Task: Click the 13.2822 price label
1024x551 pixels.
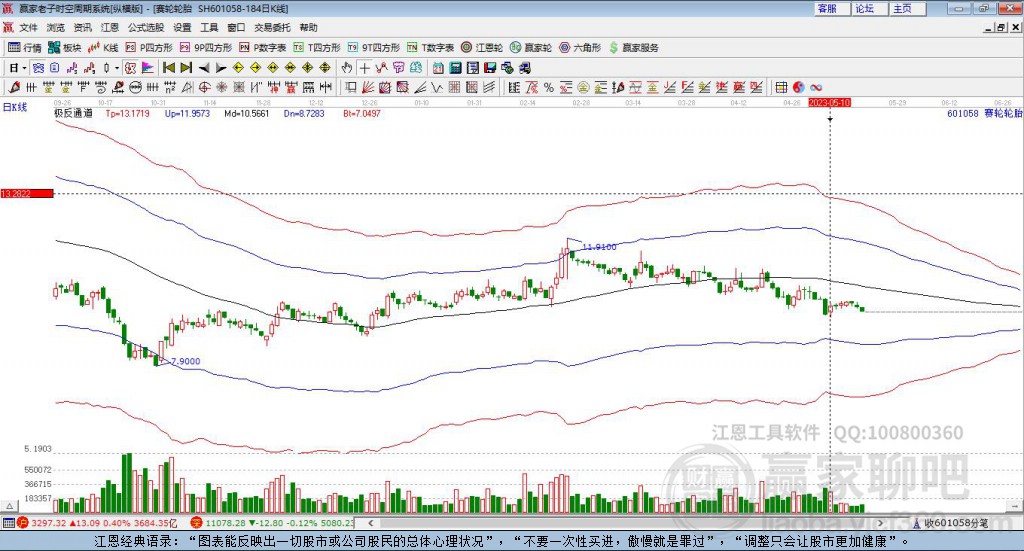Action: 27,193
